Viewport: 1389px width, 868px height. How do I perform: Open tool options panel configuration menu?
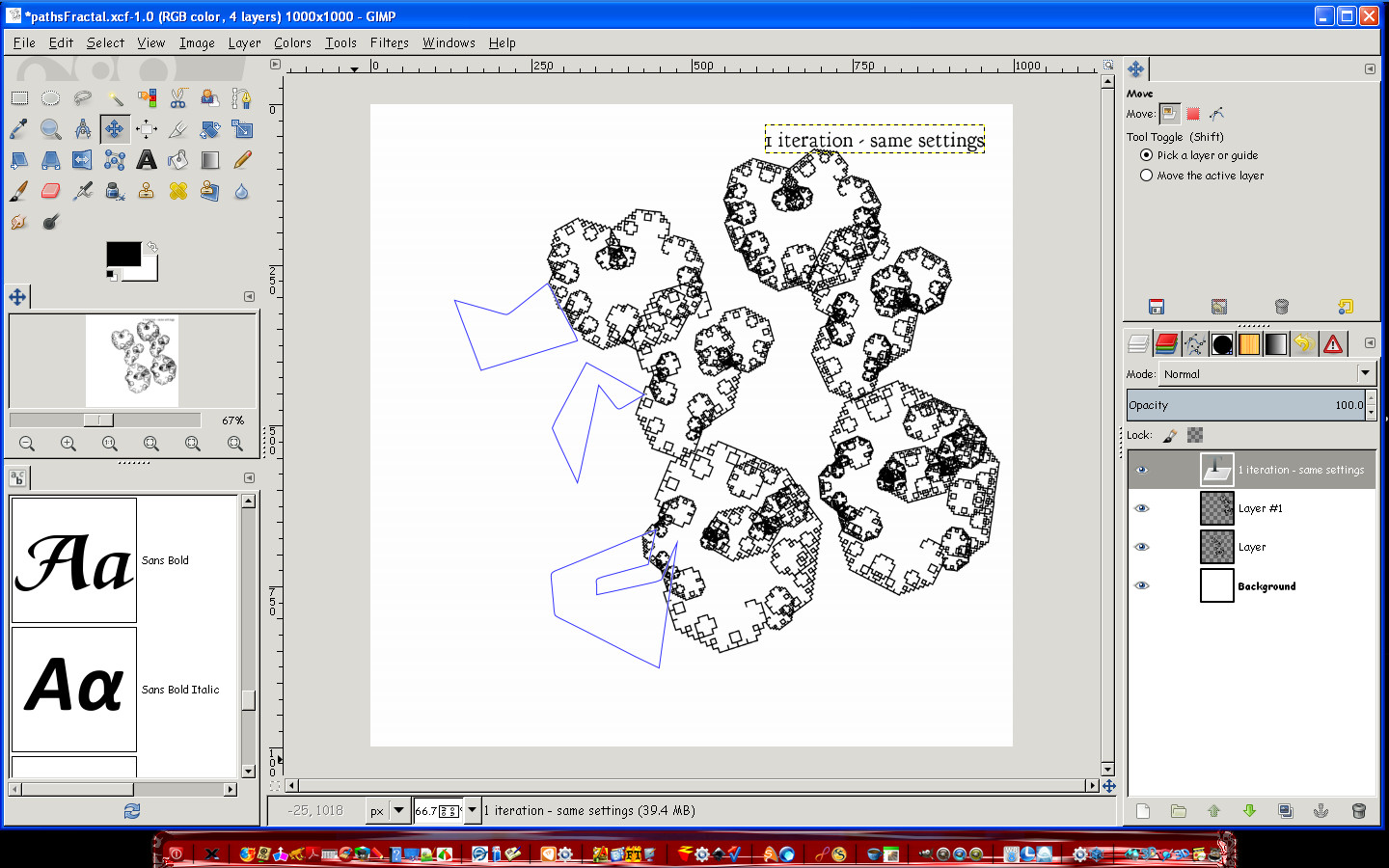point(1370,68)
